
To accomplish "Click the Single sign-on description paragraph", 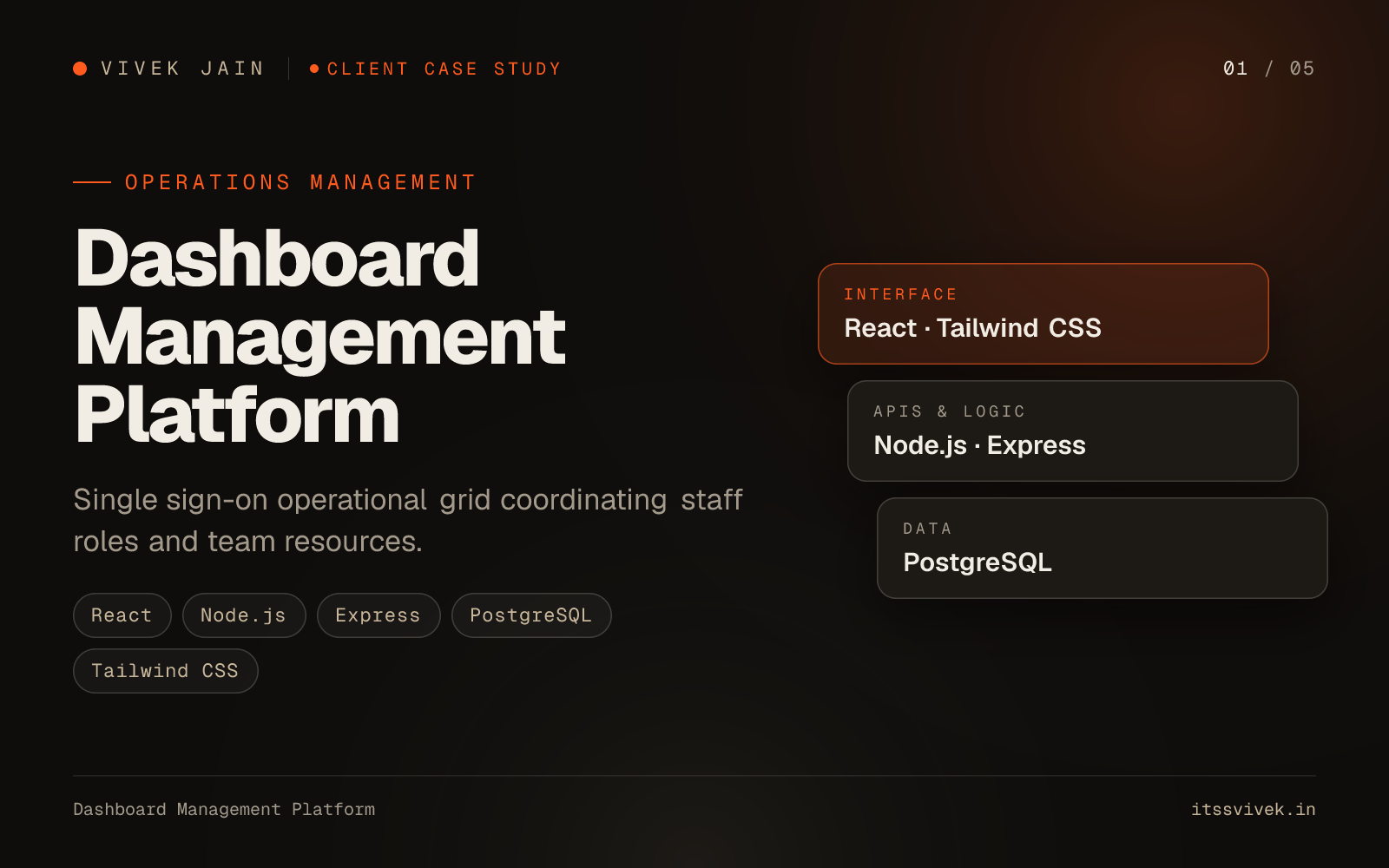I will tap(408, 520).
